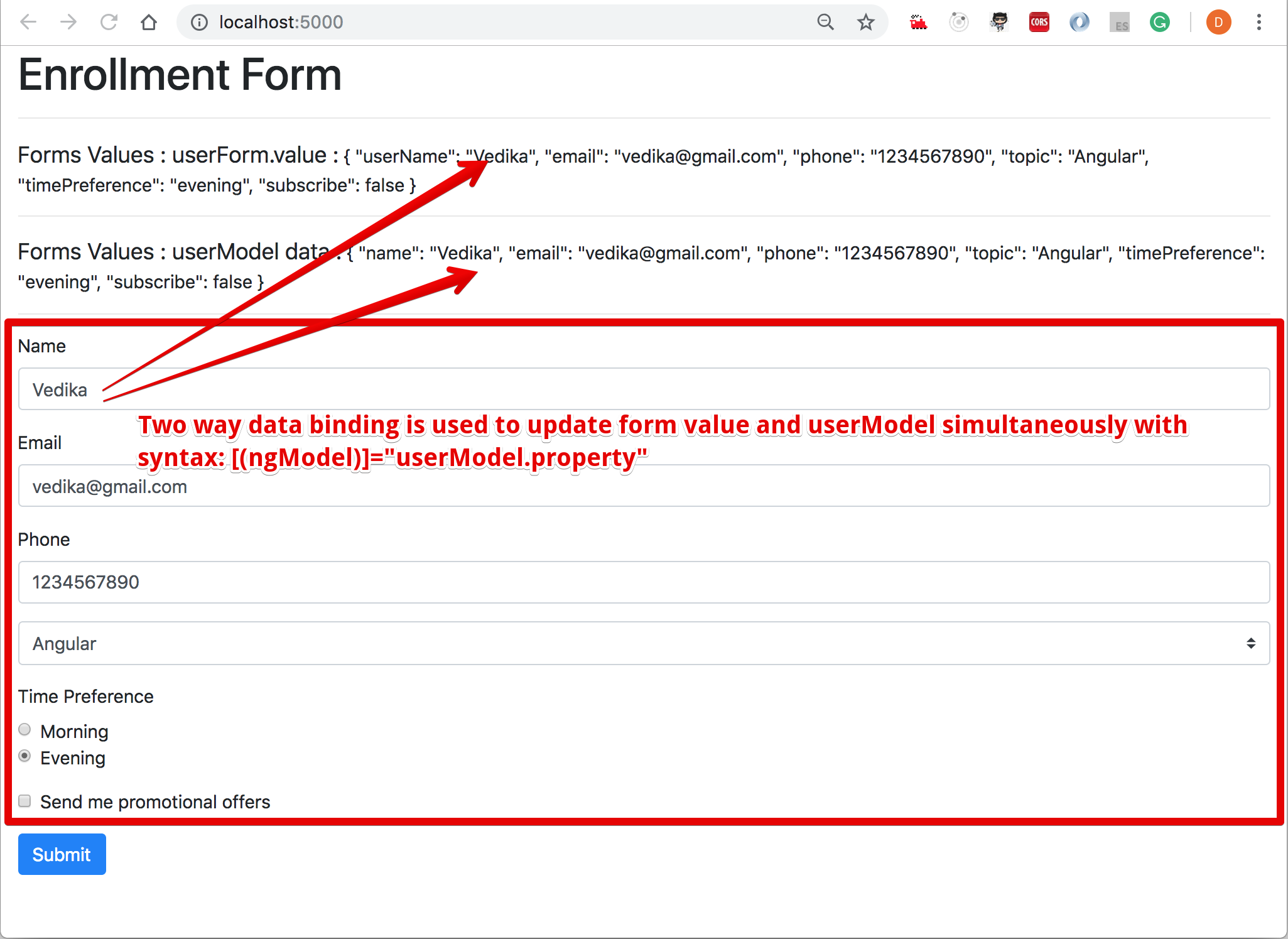Open the Chrome three-dot menu
The height and width of the screenshot is (939, 1288).
click(x=1258, y=23)
